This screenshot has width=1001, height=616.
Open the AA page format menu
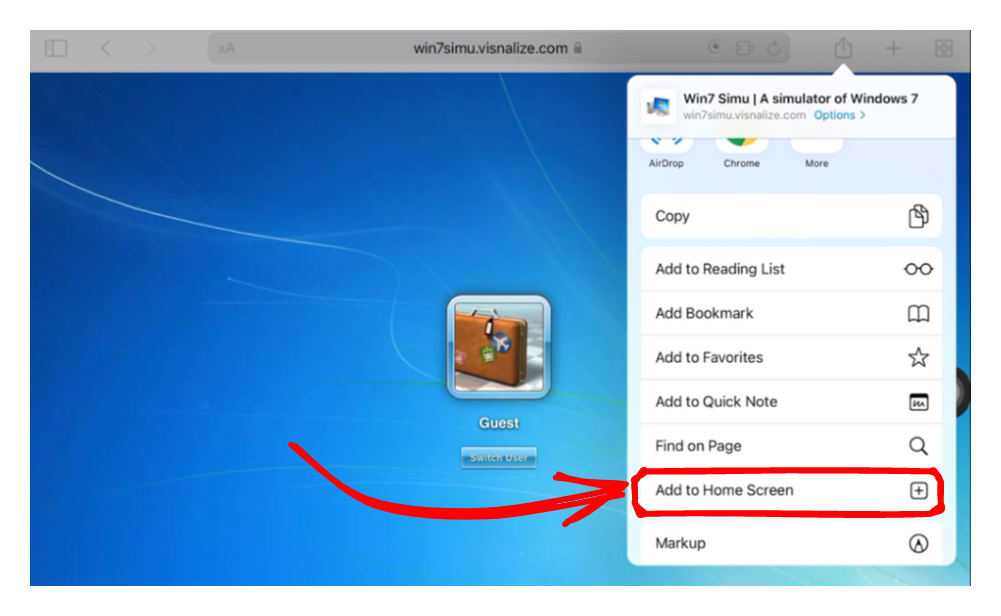click(x=227, y=48)
